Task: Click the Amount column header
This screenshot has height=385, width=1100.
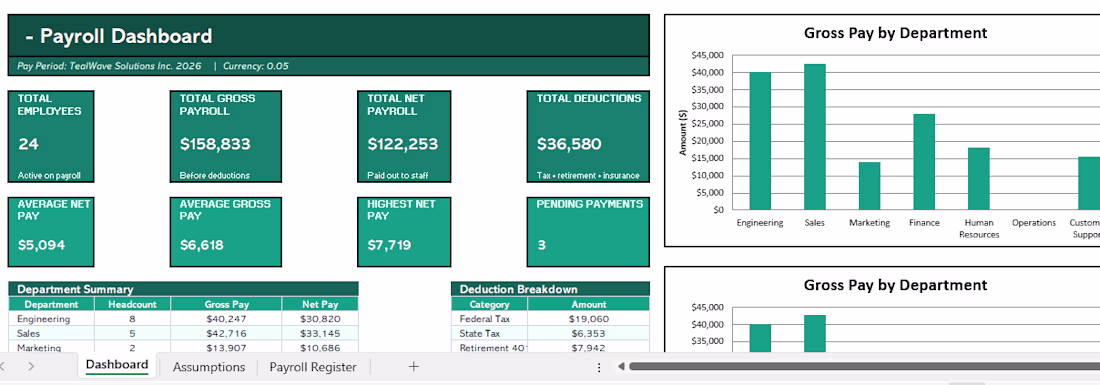Action: (x=589, y=304)
